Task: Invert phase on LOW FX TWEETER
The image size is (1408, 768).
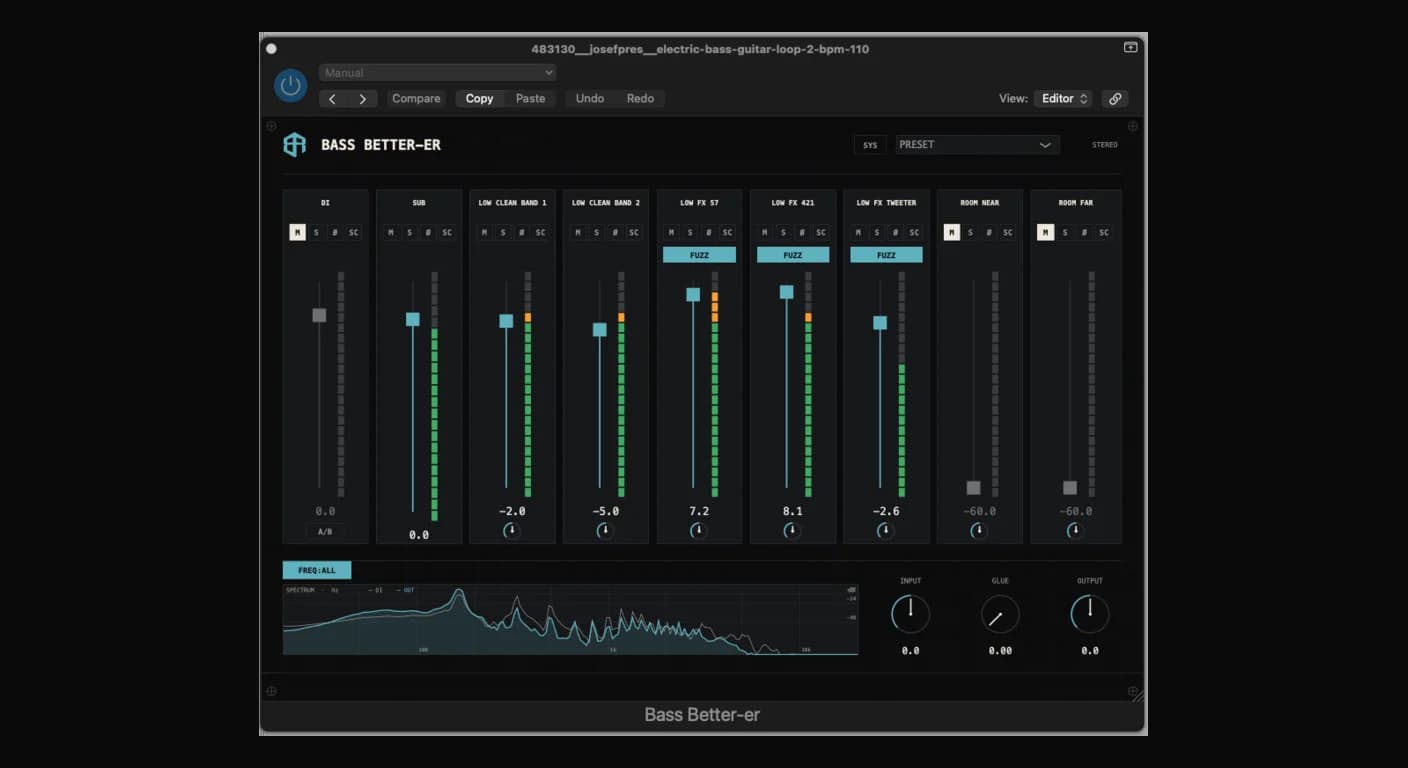Action: pos(895,233)
